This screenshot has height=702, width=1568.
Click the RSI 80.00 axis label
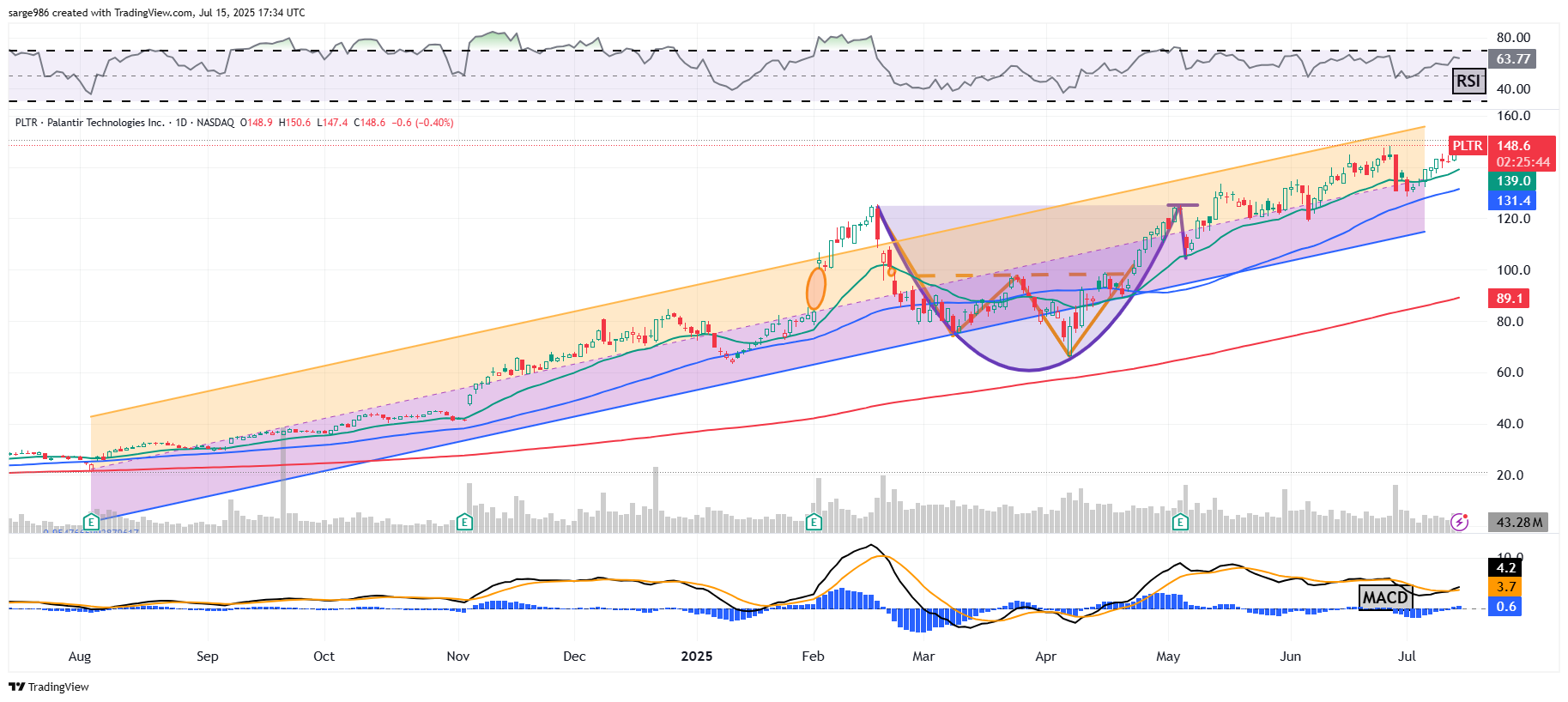(x=1513, y=38)
